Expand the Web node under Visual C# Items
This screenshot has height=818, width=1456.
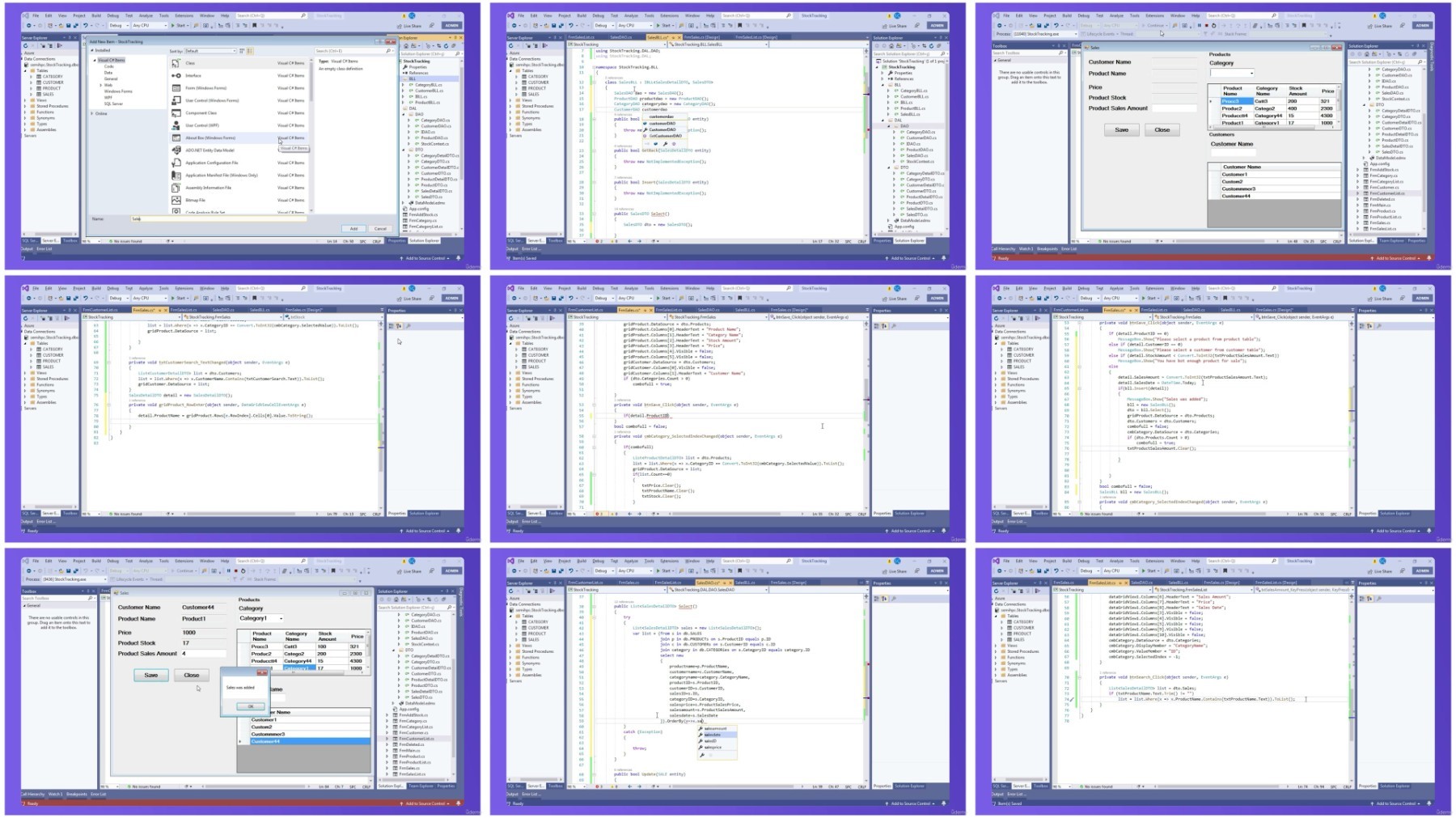(x=102, y=85)
